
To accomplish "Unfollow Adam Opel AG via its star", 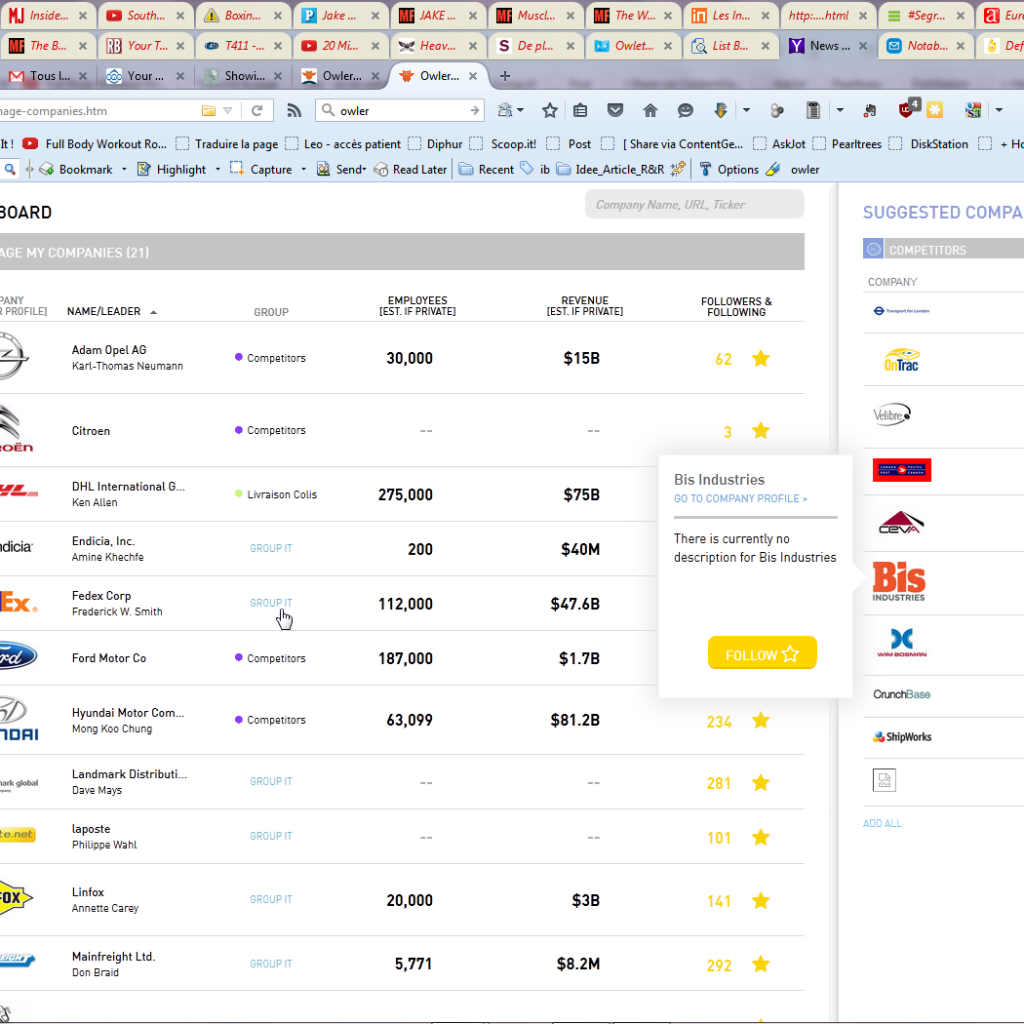I will pos(761,359).
